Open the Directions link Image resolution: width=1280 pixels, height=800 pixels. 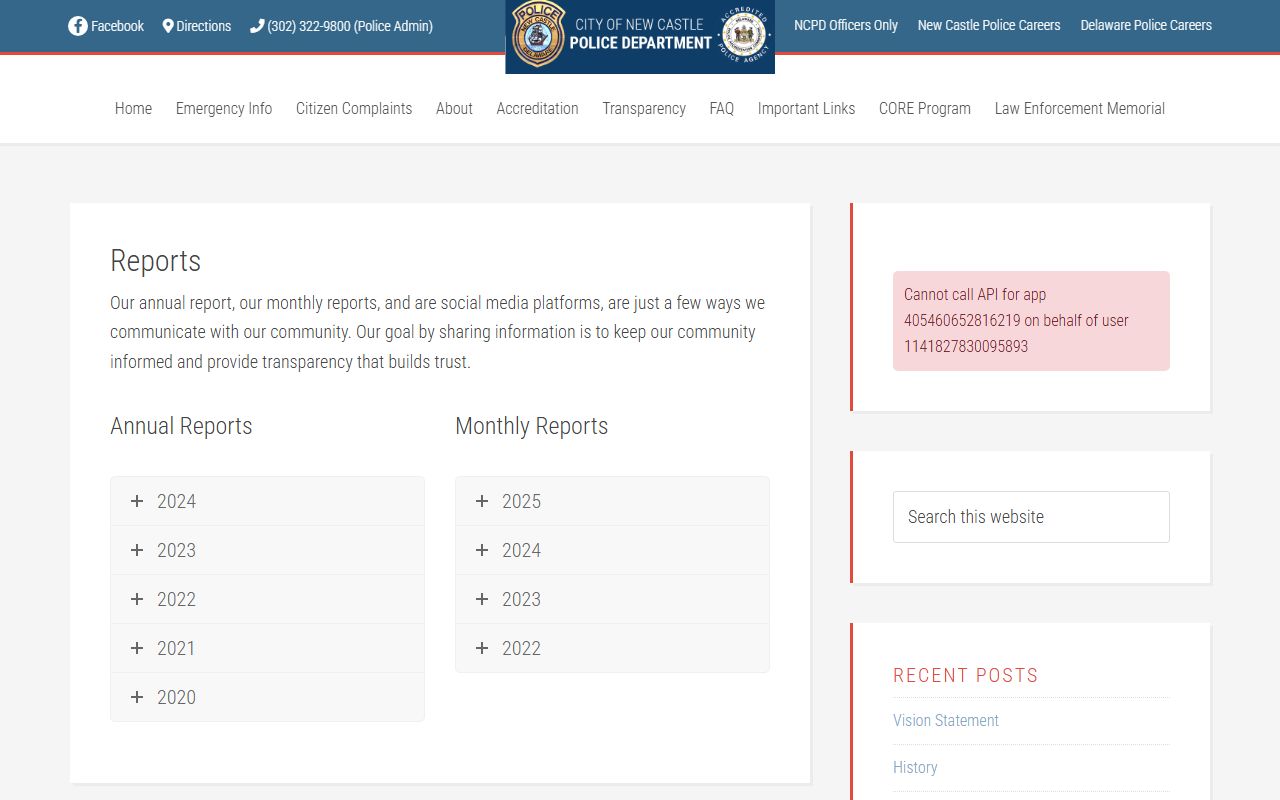197,26
